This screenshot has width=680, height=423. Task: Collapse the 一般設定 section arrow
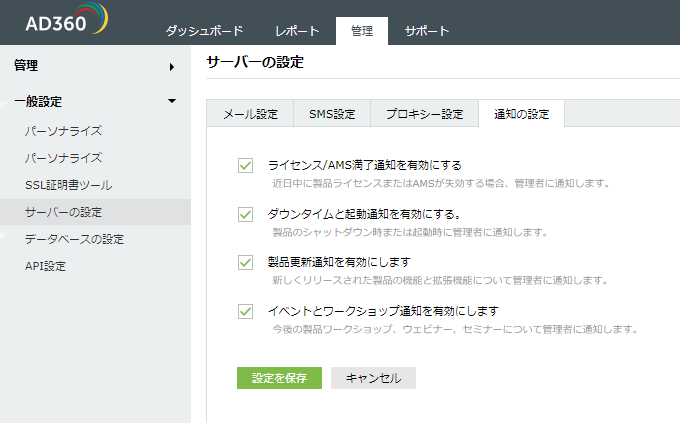coord(172,101)
